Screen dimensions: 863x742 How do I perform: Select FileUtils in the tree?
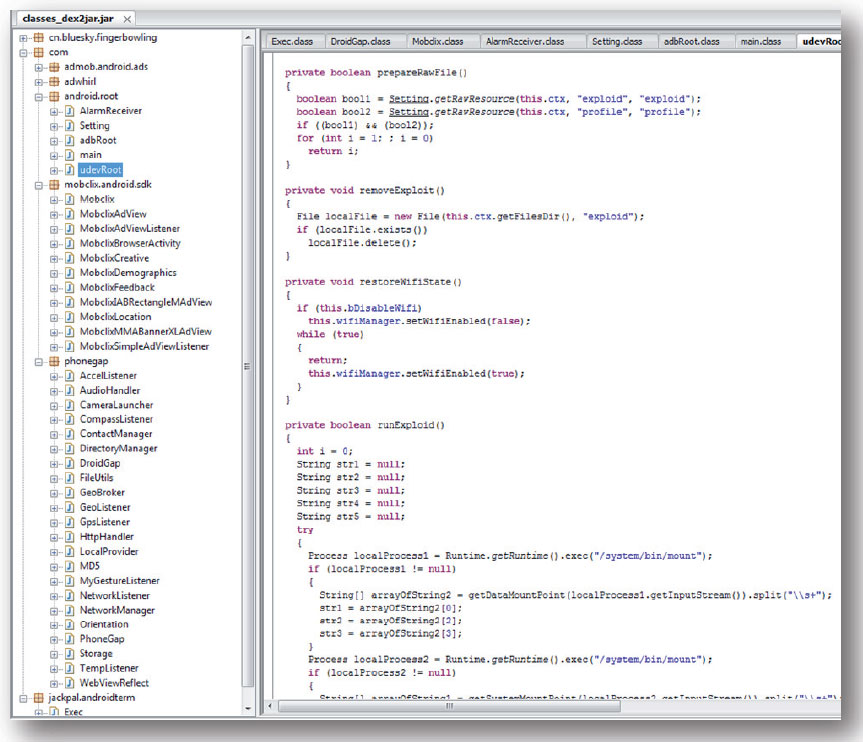click(96, 478)
